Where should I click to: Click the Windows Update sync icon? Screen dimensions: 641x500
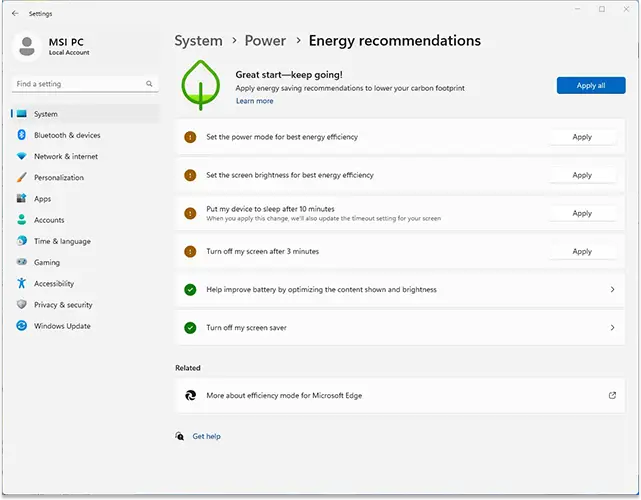tap(21, 326)
